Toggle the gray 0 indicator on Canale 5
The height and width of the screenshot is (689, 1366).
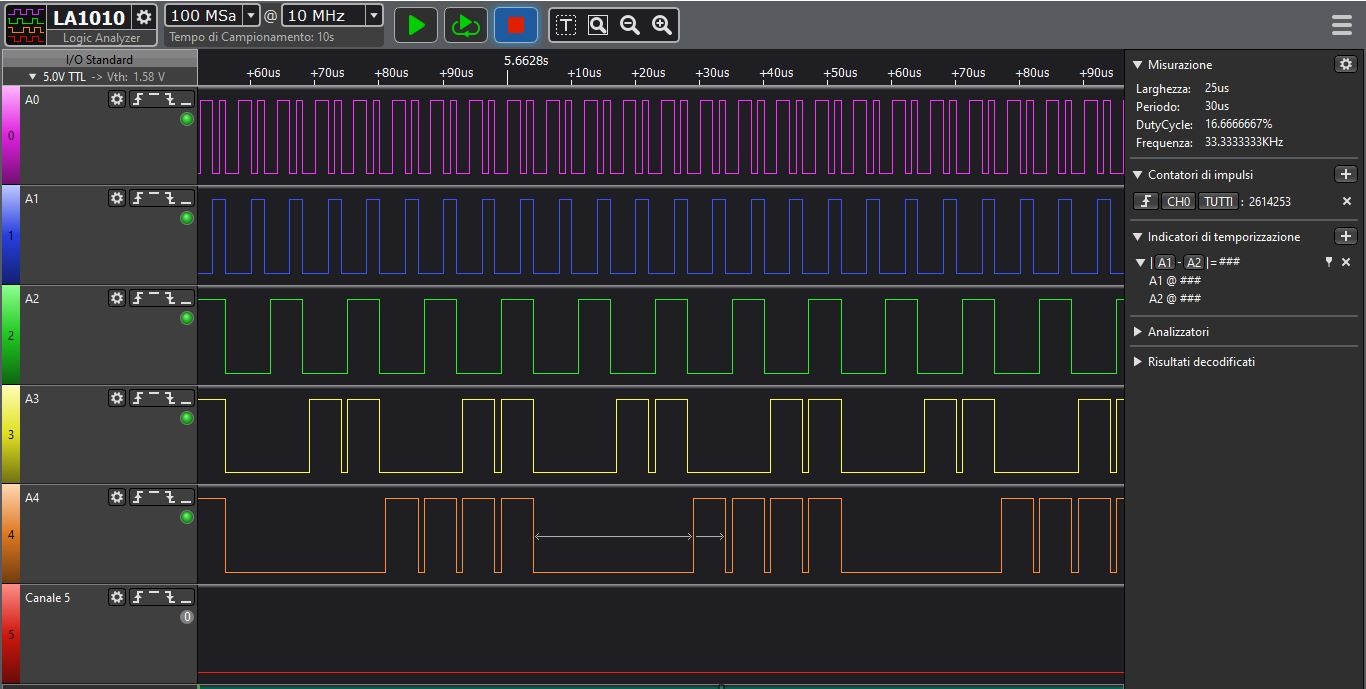186,617
